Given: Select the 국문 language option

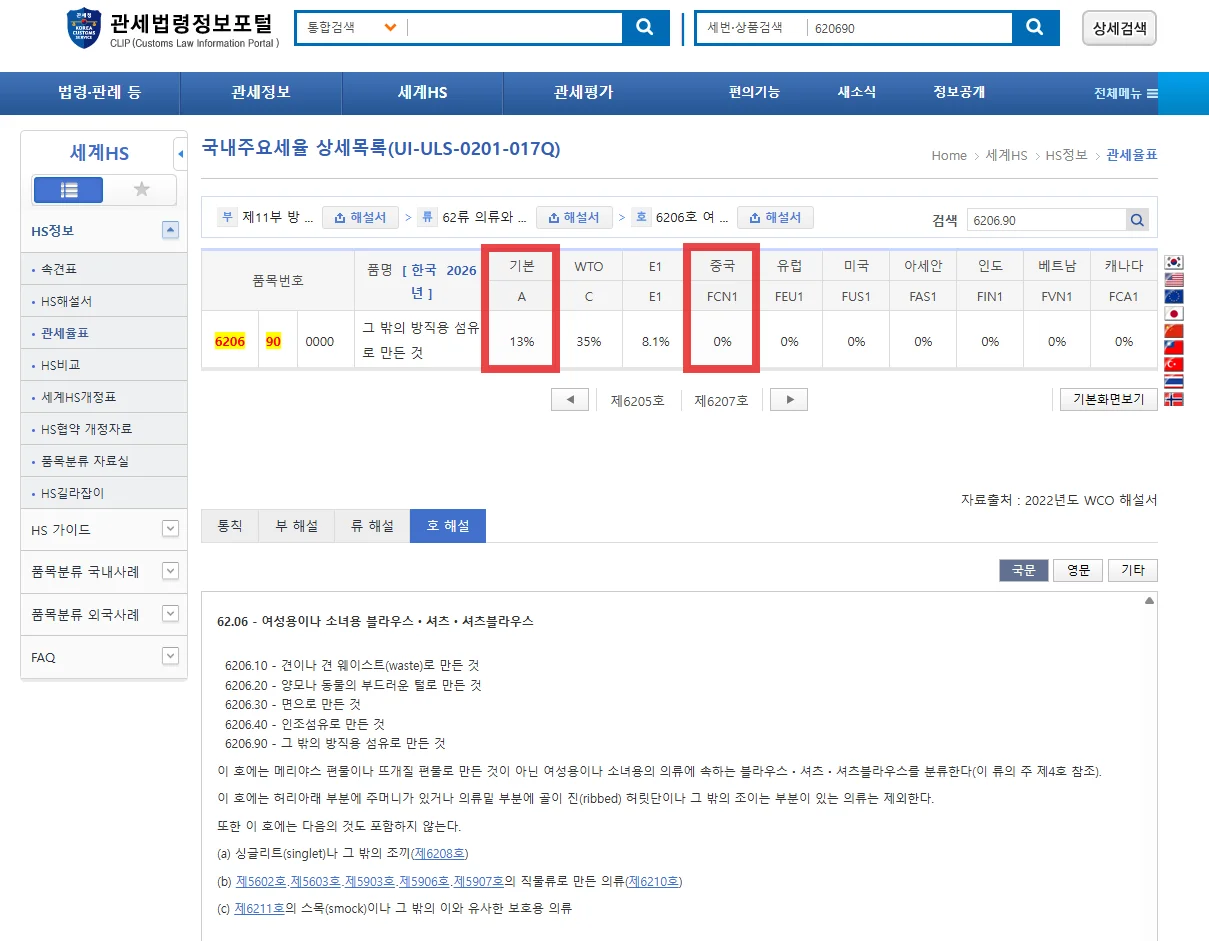Looking at the screenshot, I should click(x=1023, y=570).
